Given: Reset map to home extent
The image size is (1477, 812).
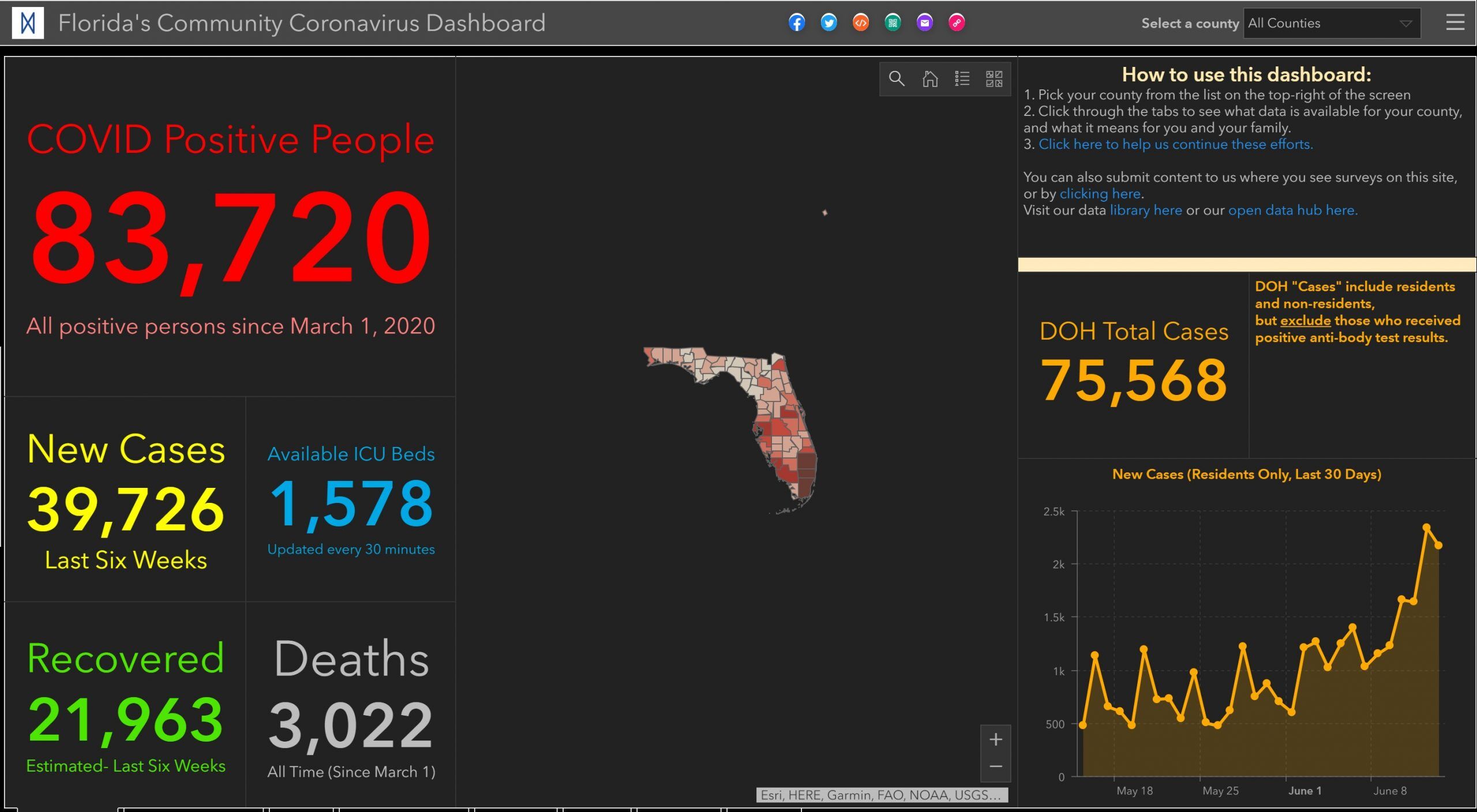Looking at the screenshot, I should (x=929, y=78).
